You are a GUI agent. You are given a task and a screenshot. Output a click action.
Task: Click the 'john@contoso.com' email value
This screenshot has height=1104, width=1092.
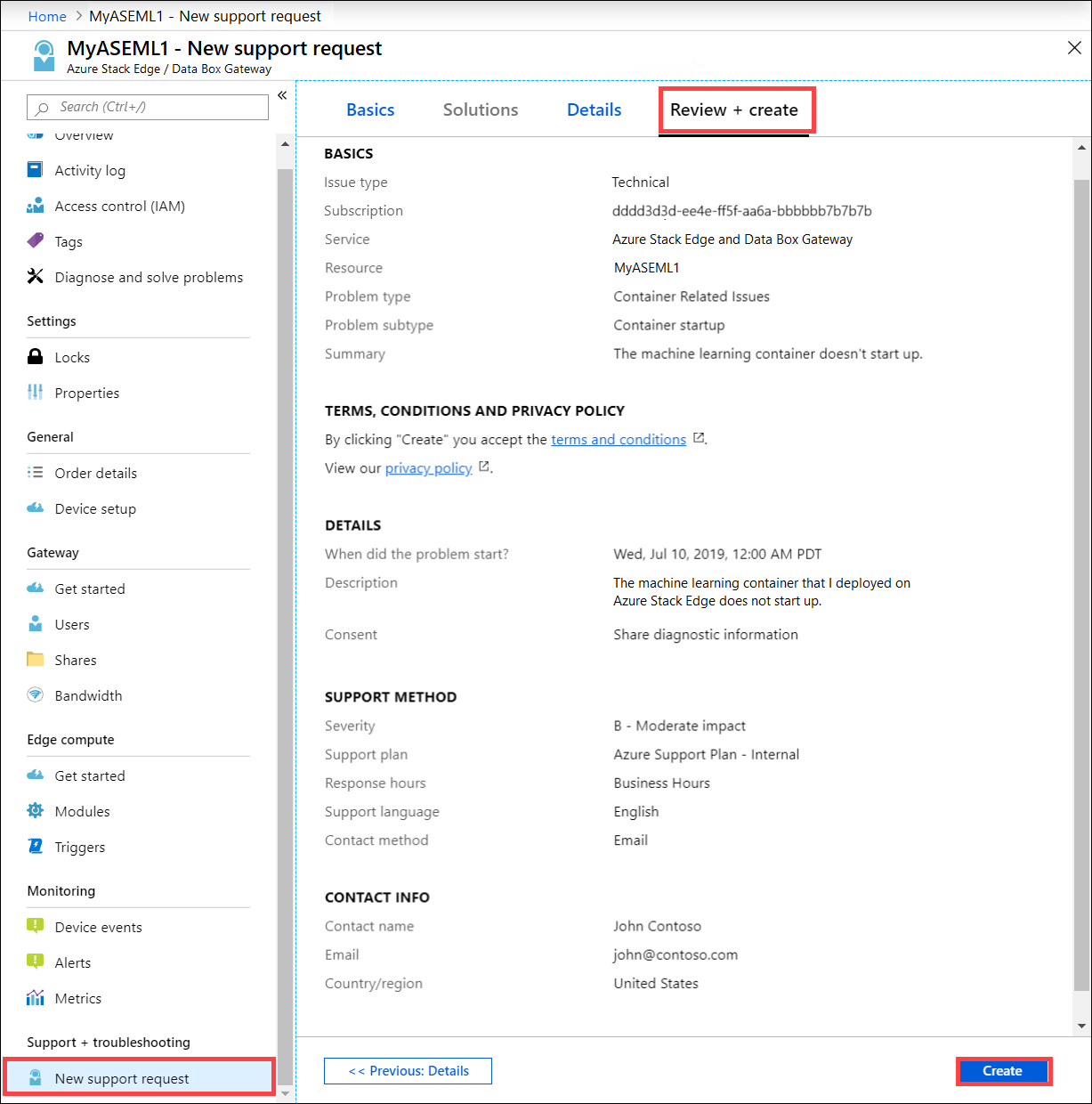coord(675,954)
